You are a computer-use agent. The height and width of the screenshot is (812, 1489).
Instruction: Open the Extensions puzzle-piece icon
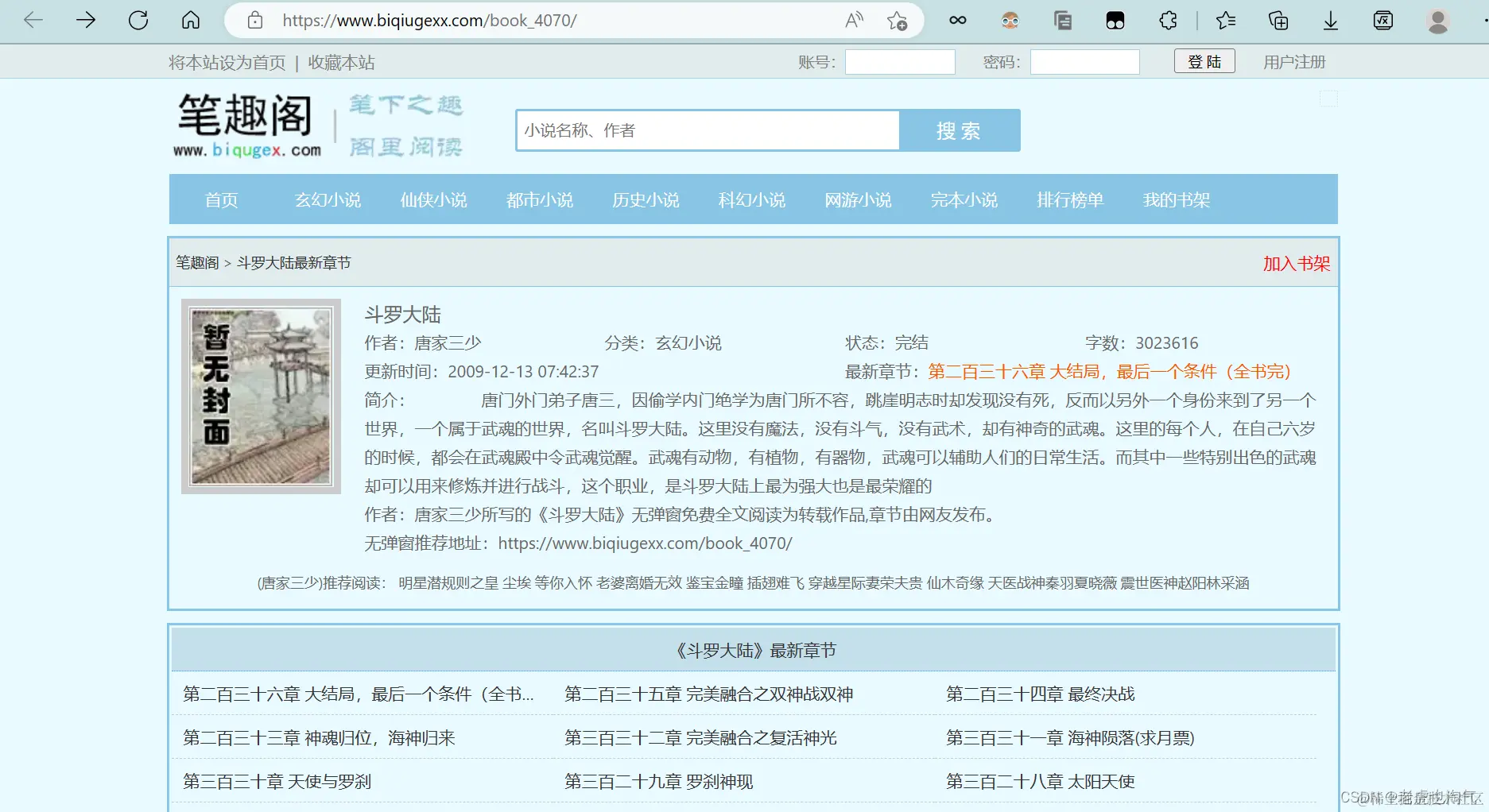(1168, 21)
